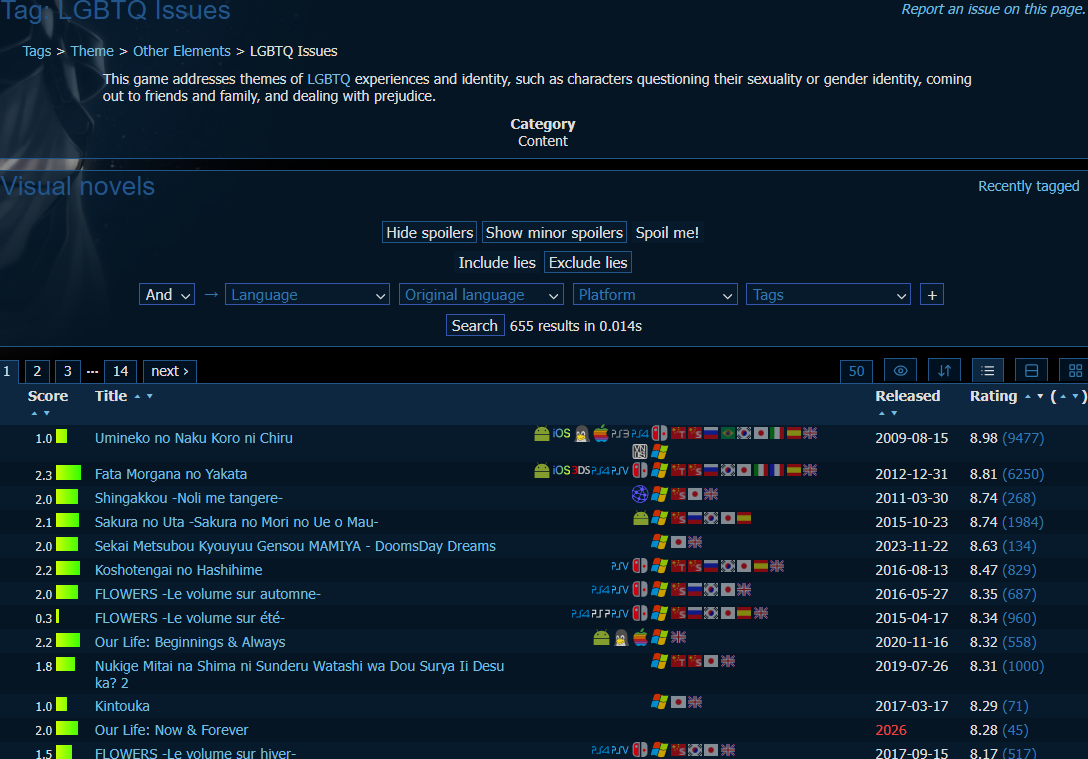1088x759 pixels.
Task: Open the sort order arrows icon
Action: coord(944,370)
